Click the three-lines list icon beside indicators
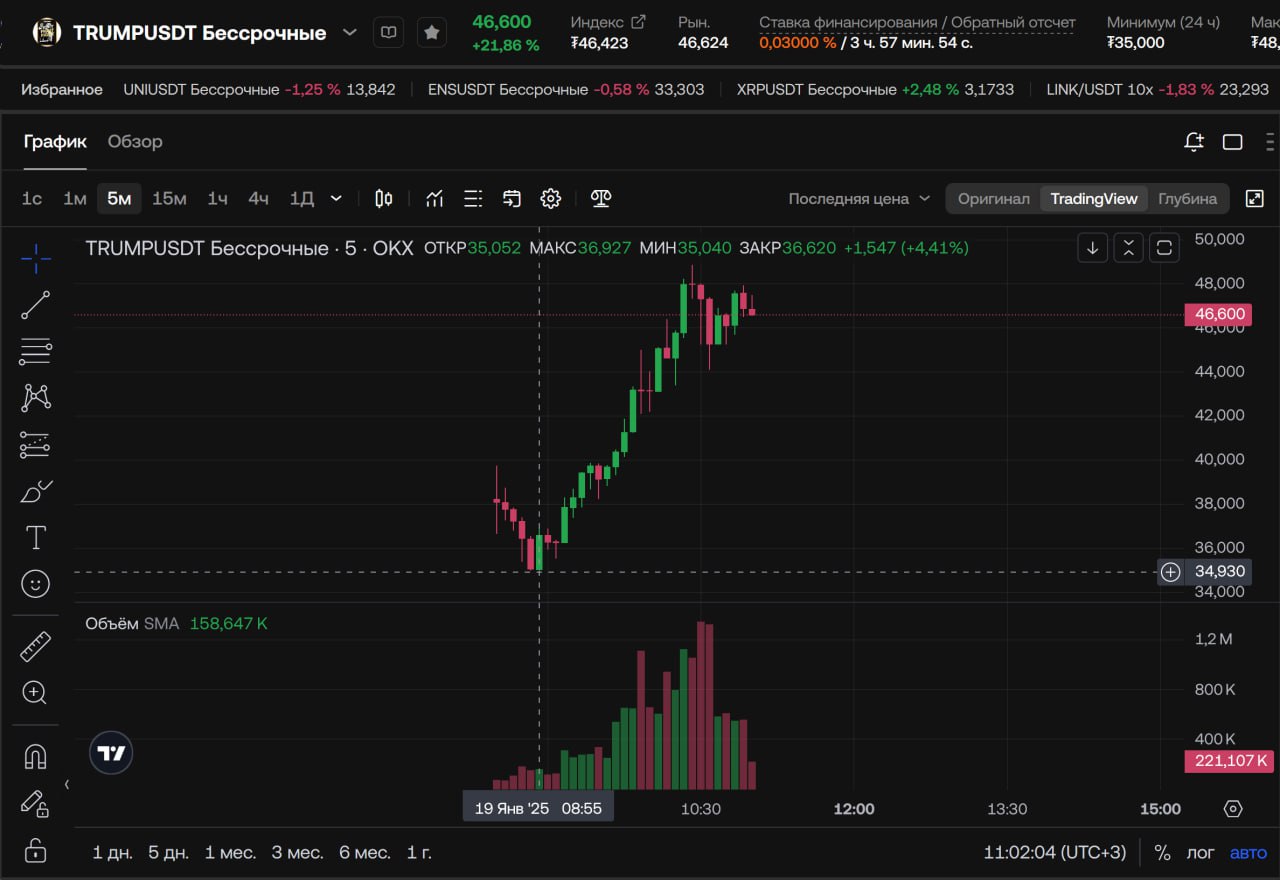The width and height of the screenshot is (1280, 880). (x=473, y=199)
